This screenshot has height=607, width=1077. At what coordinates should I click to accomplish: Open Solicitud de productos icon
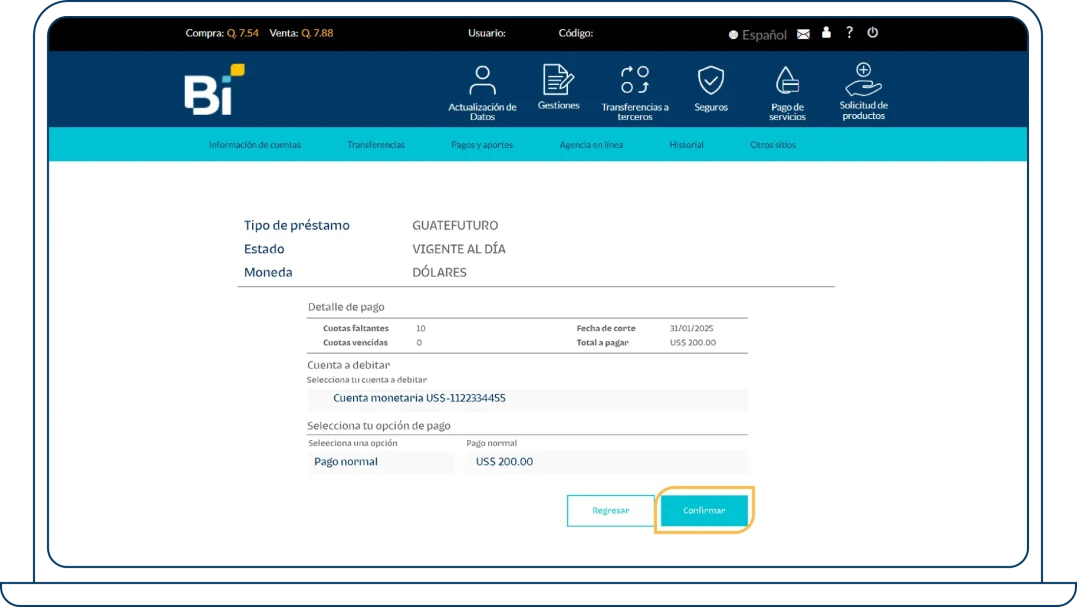pyautogui.click(x=863, y=78)
